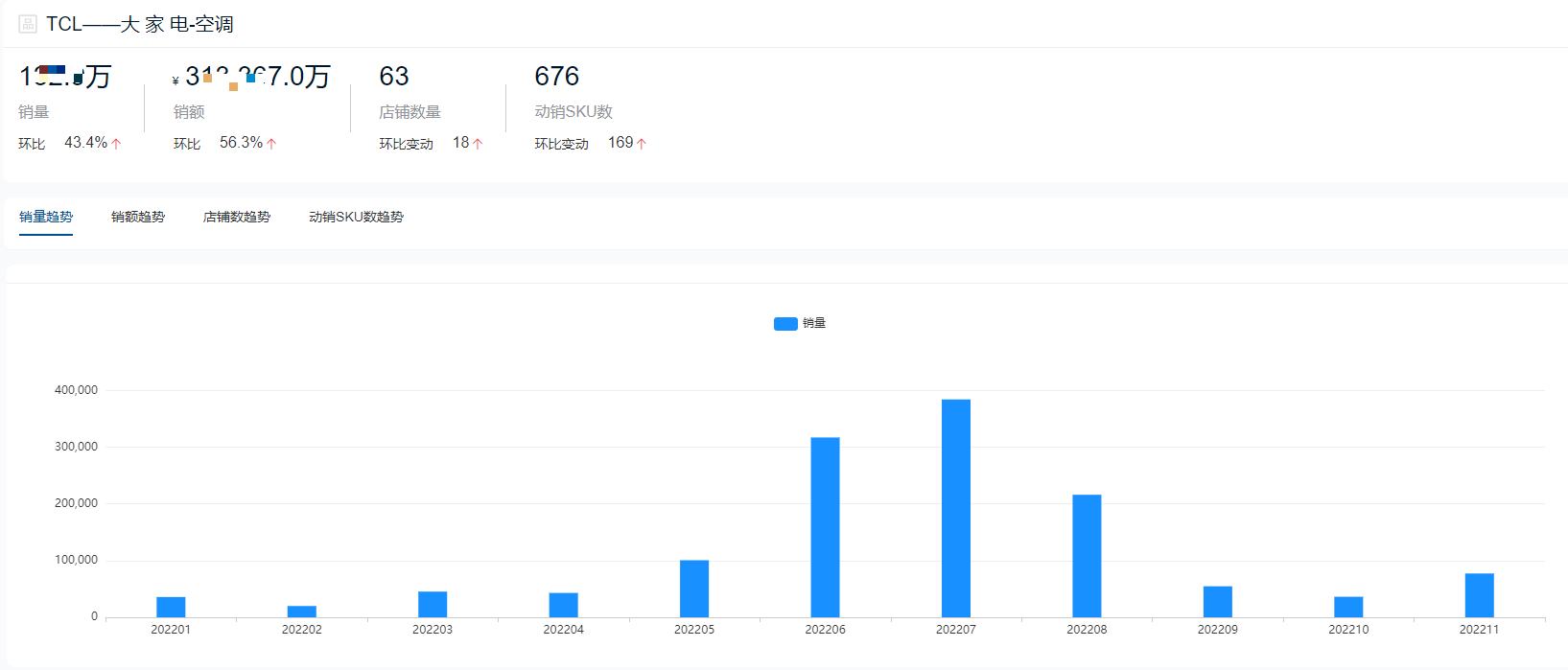Select the 店铺数趋势 tab
Screen dimensions: 1568x670
point(237,218)
